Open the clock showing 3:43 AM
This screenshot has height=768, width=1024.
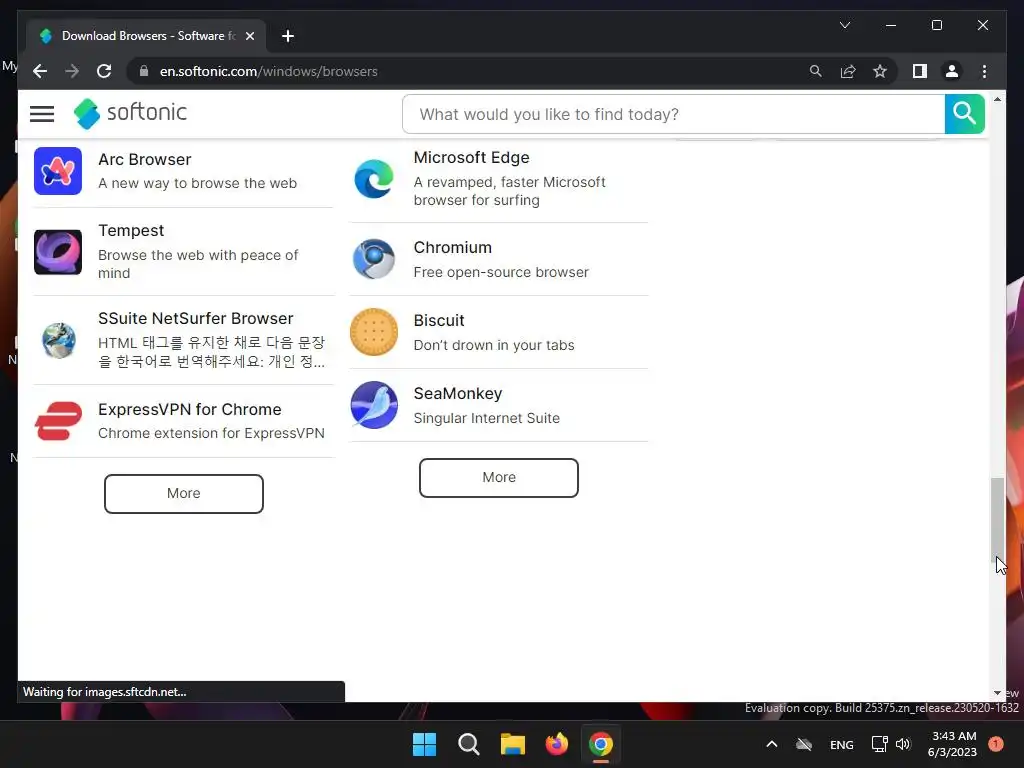(x=953, y=744)
